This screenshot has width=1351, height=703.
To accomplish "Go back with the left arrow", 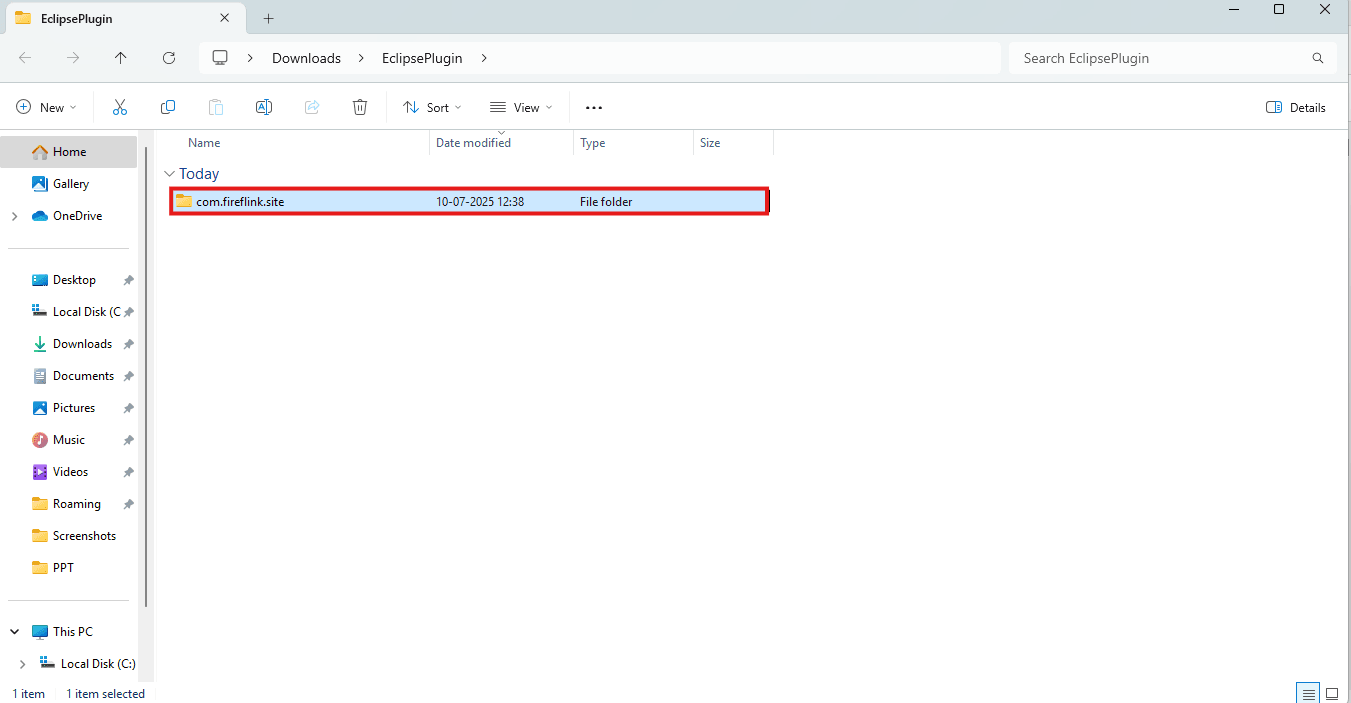I will (x=25, y=58).
